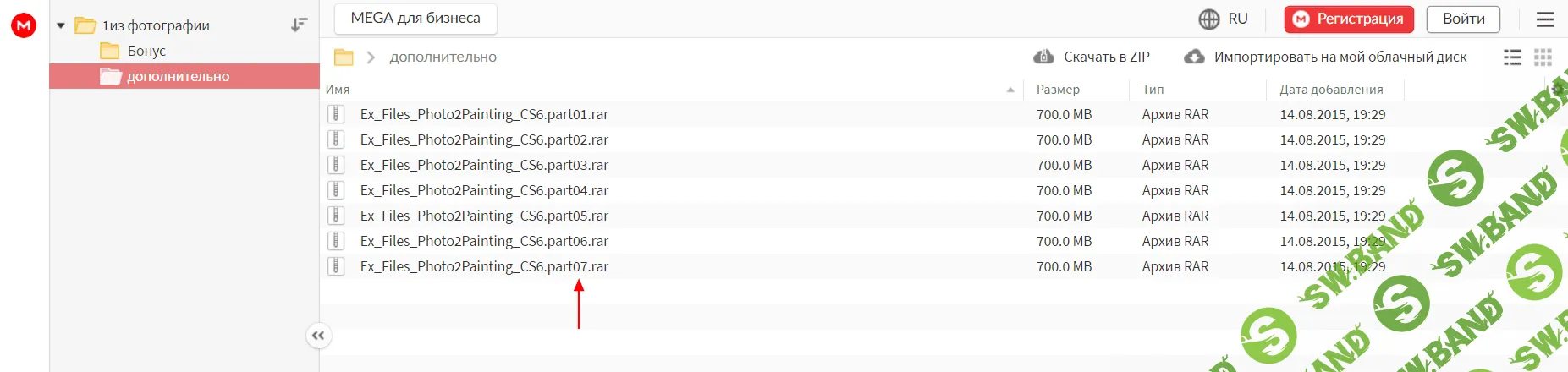1568x372 pixels.
Task: Click the globe language icon
Action: click(x=1209, y=19)
